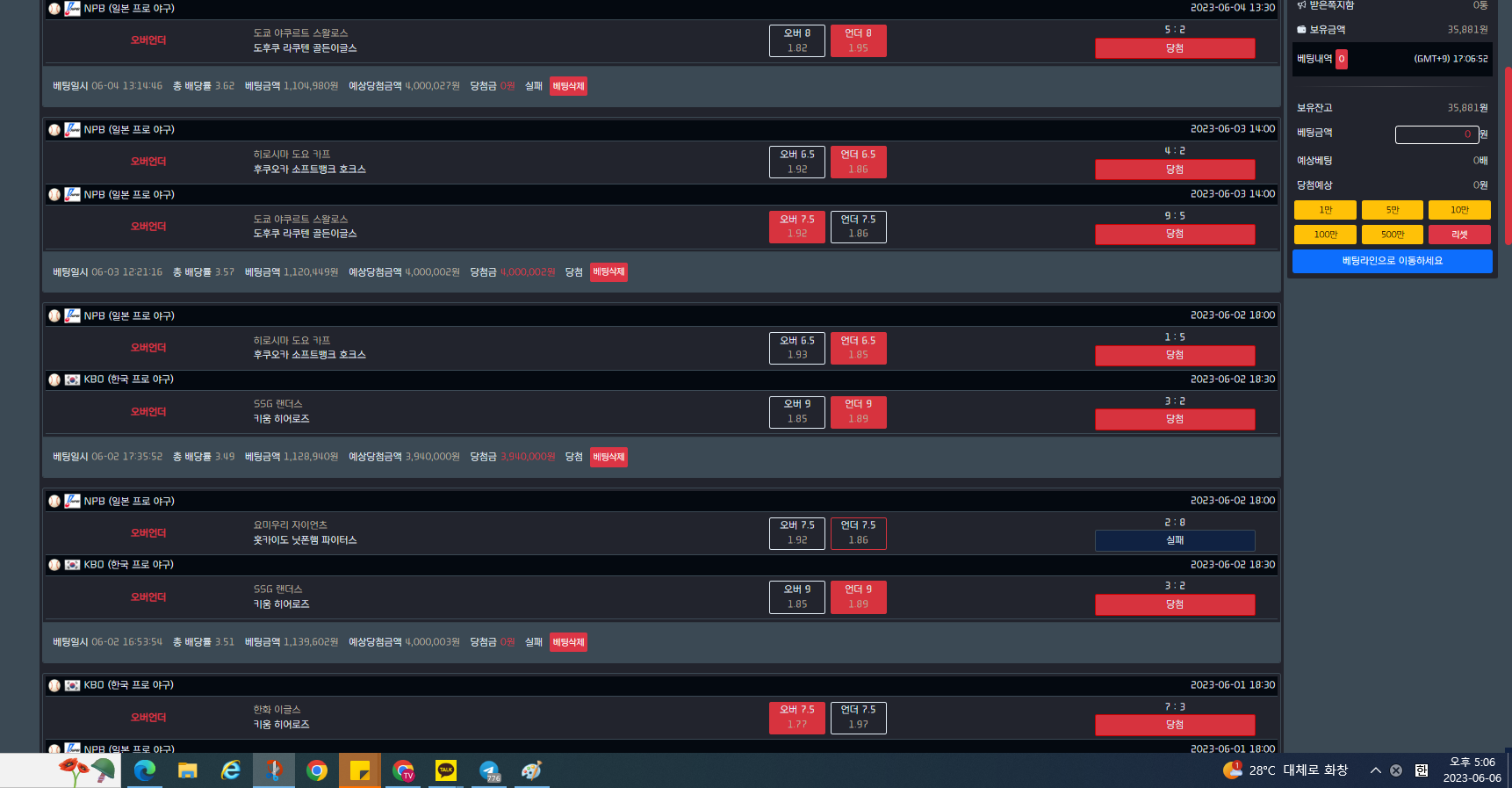This screenshot has width=1512, height=788.
Task: Select 언더 8 odds 1.95 option
Action: pyautogui.click(x=858, y=40)
